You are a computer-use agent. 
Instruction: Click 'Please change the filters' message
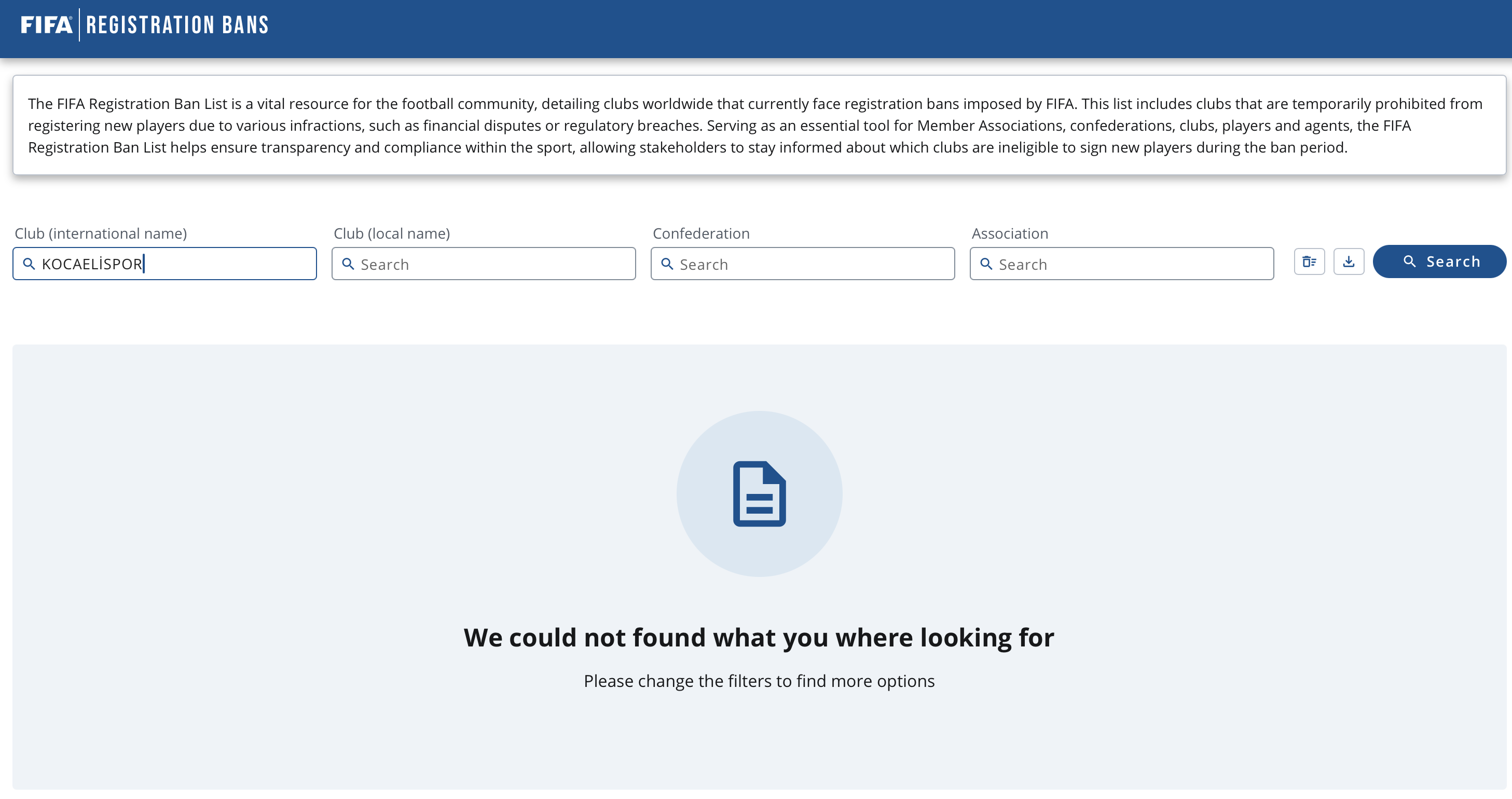759,681
